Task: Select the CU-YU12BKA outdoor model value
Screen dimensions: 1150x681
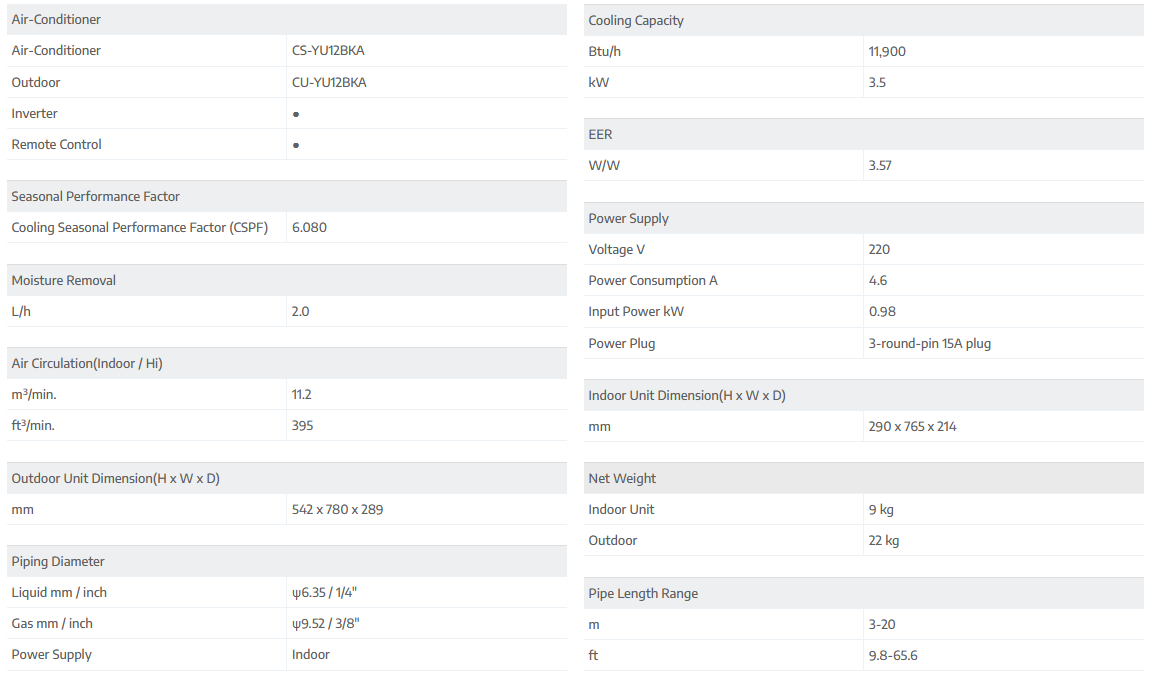Action: pyautogui.click(x=329, y=83)
